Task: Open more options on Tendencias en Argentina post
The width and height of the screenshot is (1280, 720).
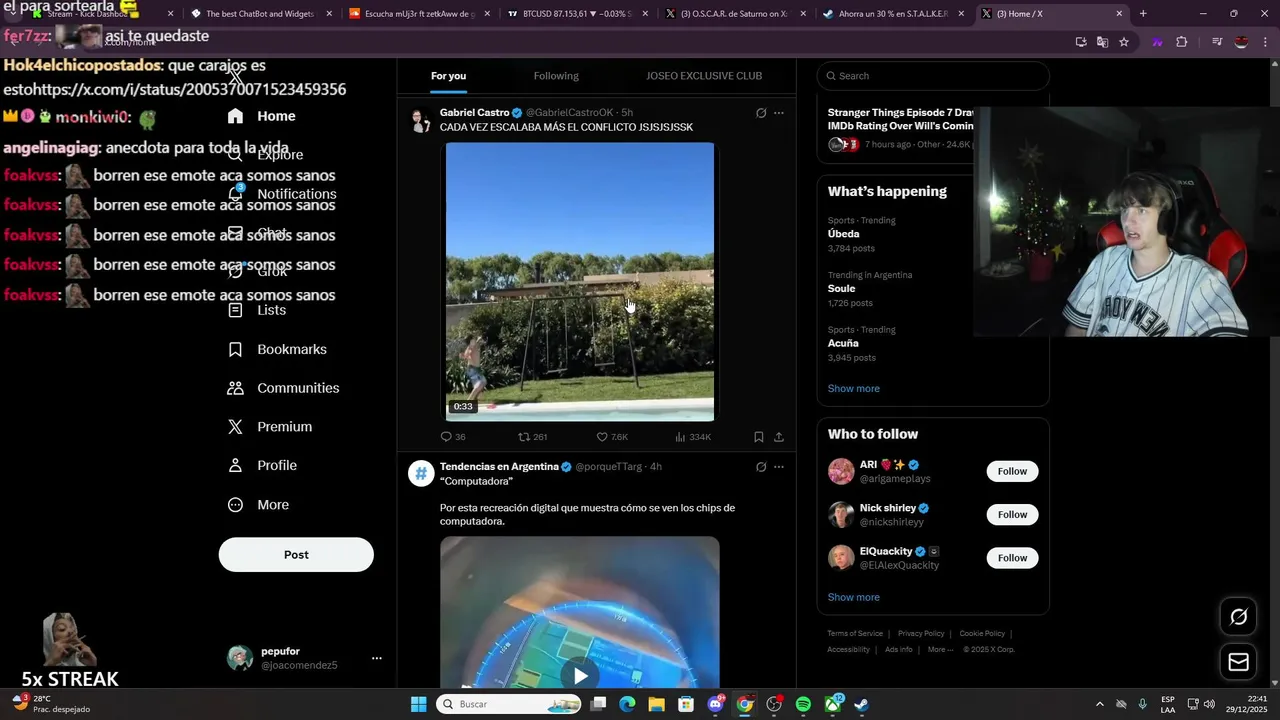Action: [779, 467]
